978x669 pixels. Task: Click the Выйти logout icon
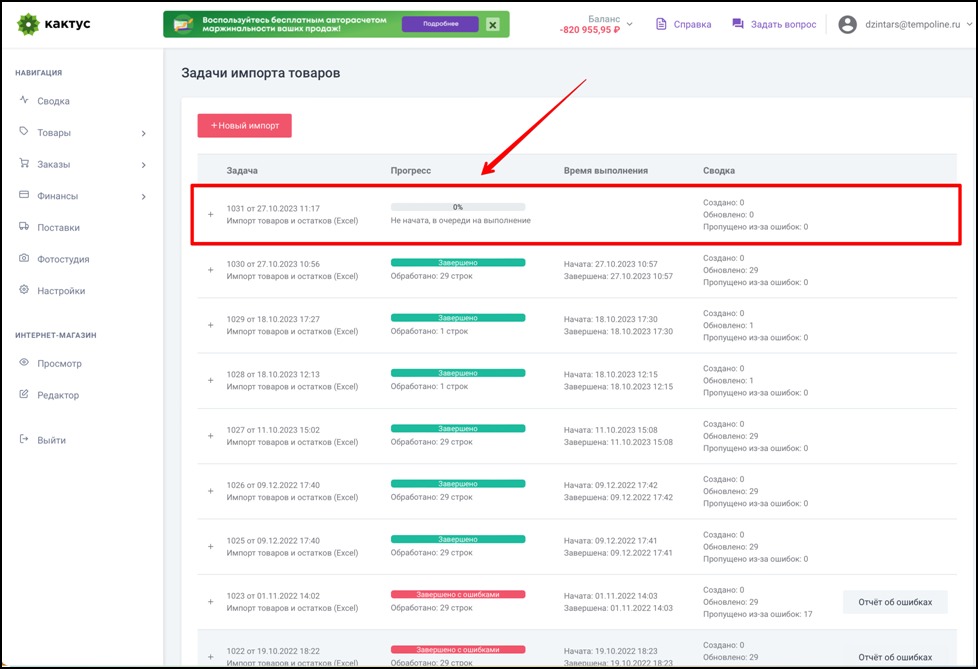(x=24, y=440)
